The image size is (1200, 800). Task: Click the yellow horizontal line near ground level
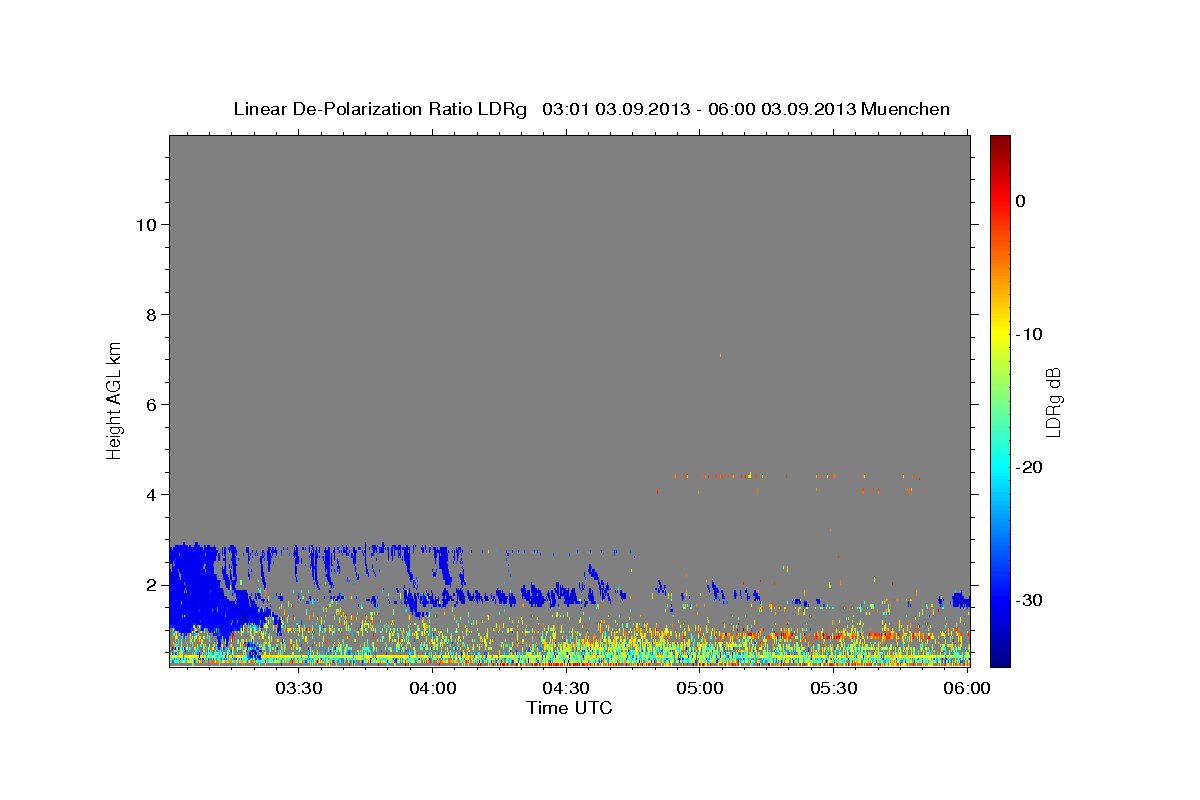569,657
